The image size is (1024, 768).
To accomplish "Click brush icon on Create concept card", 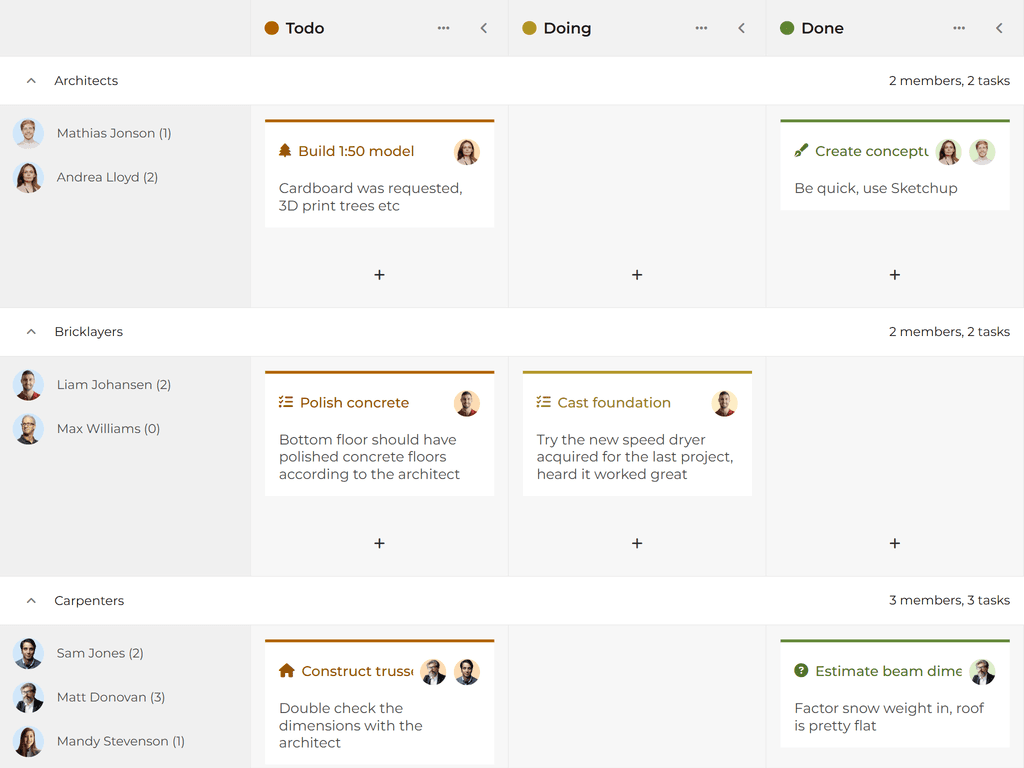I will (801, 151).
